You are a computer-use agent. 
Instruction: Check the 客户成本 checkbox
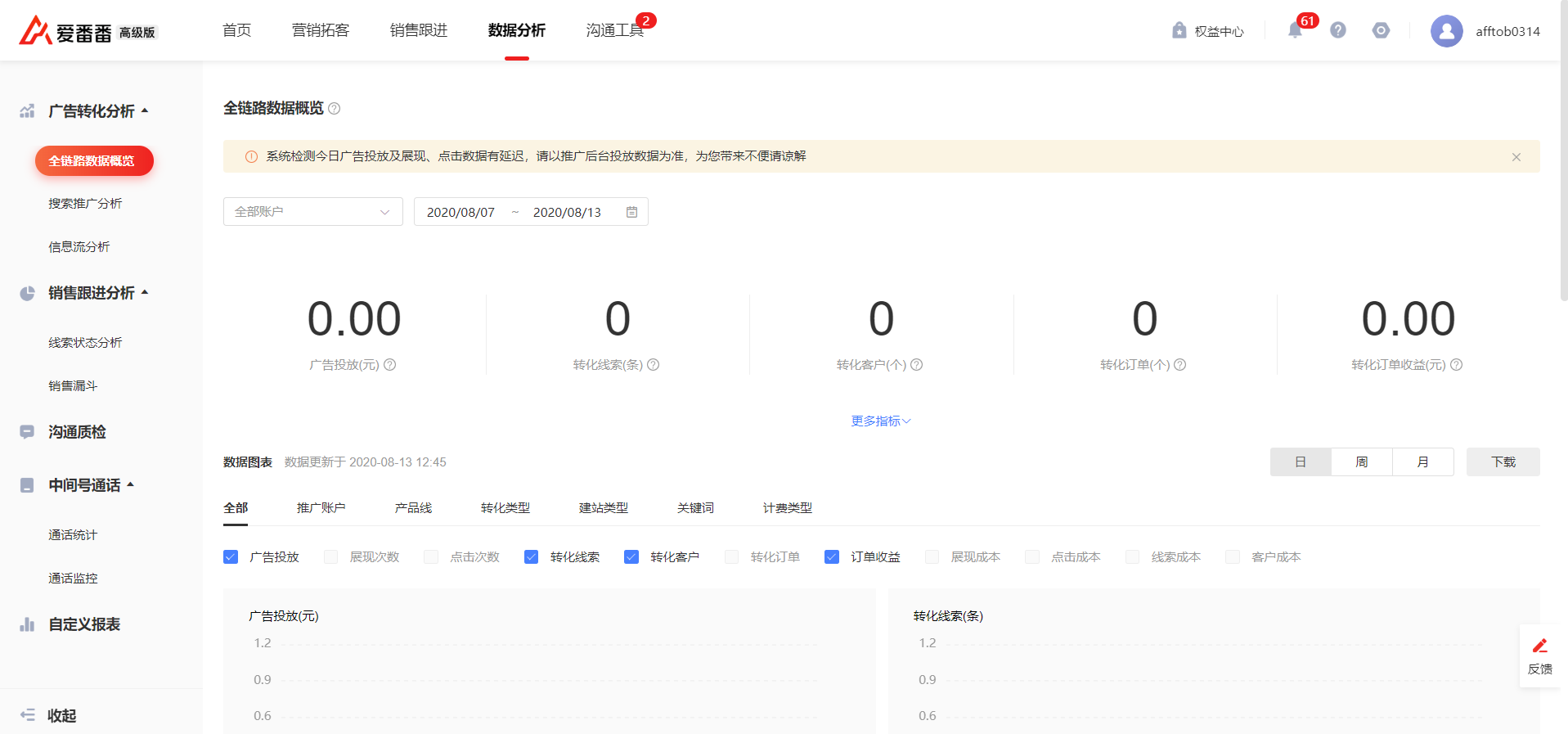pos(1233,557)
